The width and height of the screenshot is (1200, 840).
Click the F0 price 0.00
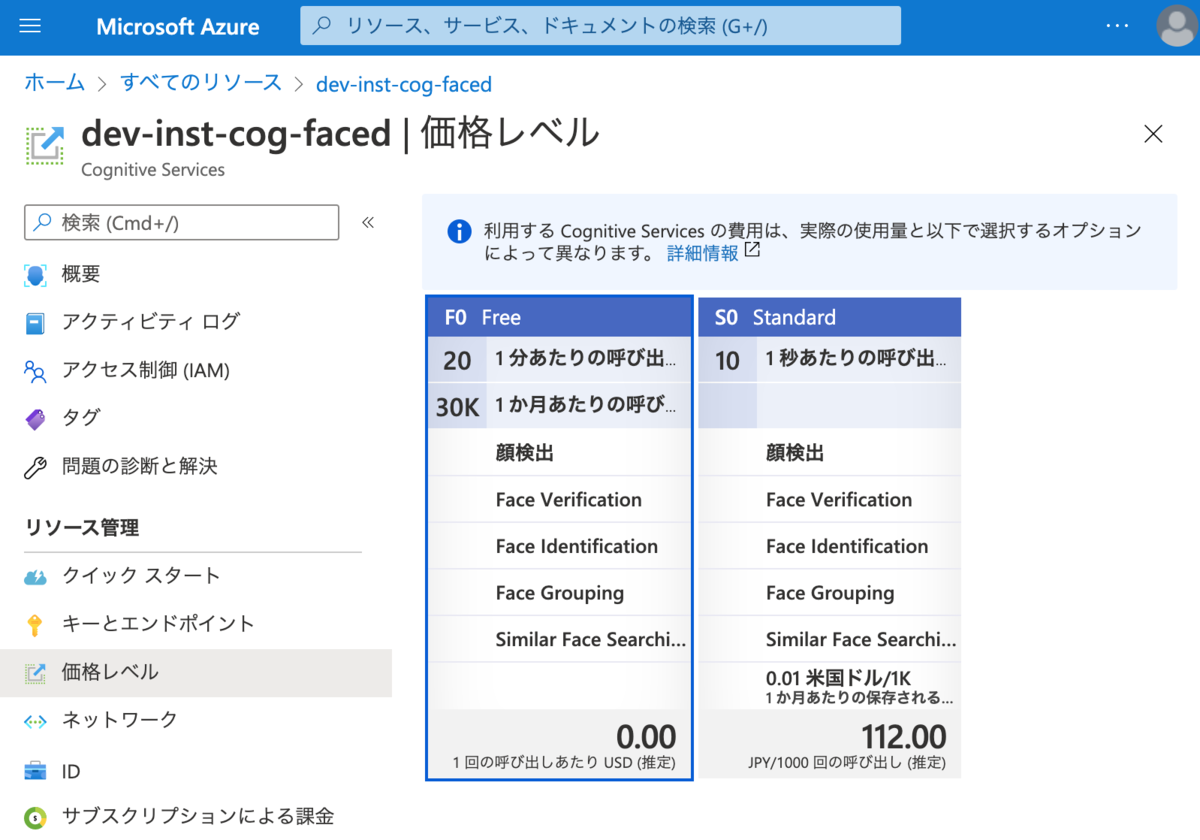(x=646, y=737)
